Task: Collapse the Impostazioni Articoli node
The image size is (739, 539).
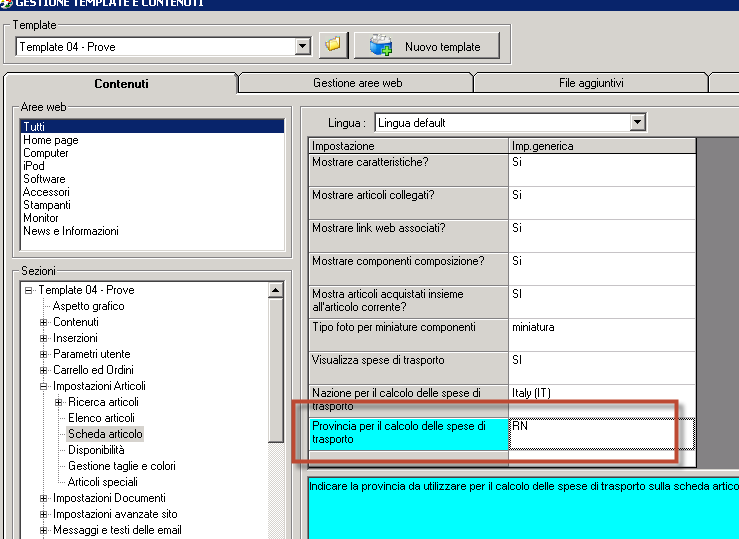Action: tap(43, 386)
